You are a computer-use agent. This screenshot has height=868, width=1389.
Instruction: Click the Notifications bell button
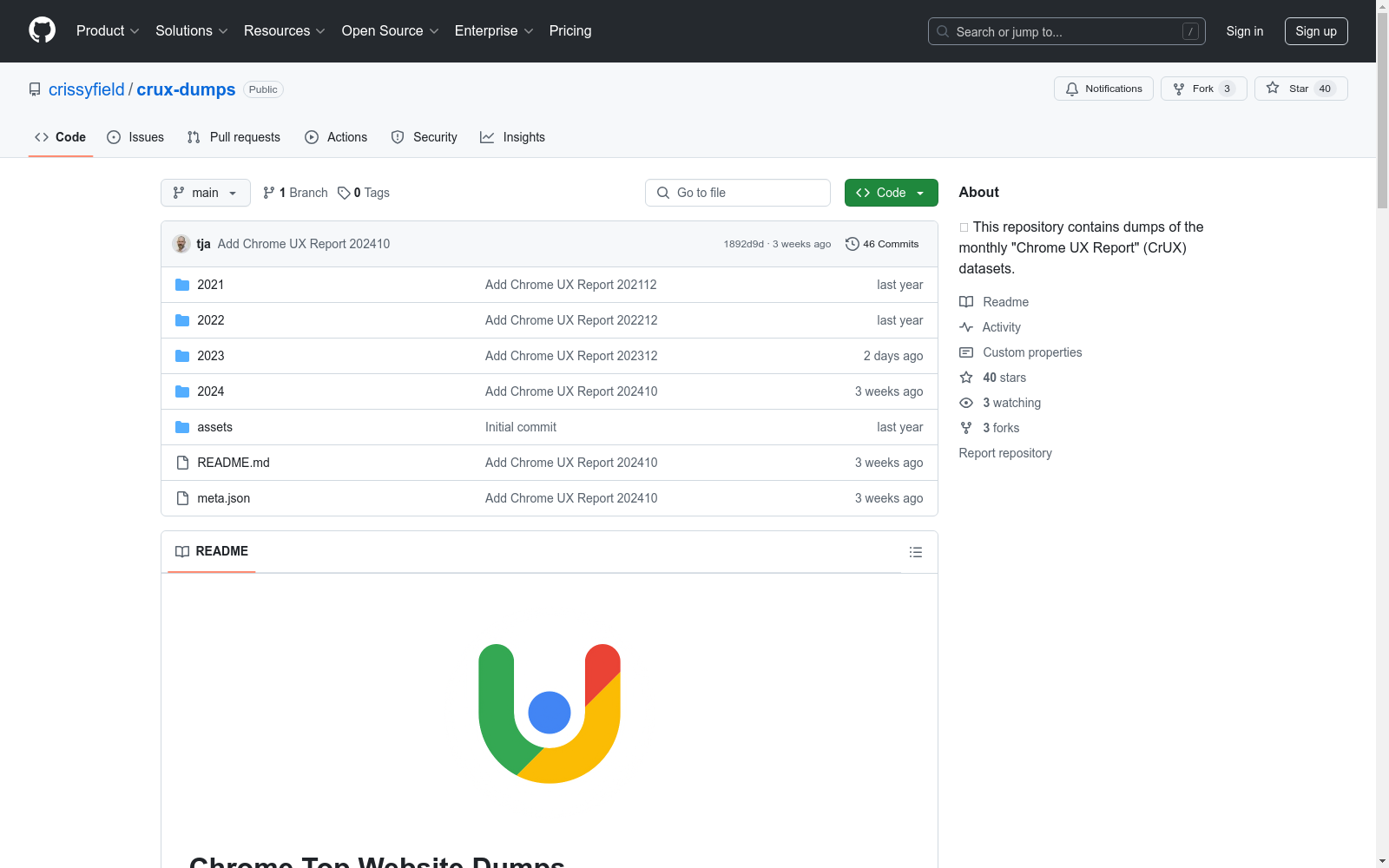(x=1103, y=89)
